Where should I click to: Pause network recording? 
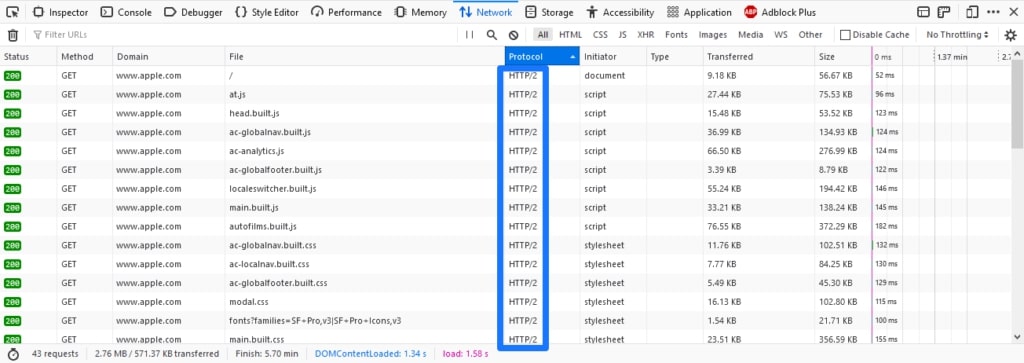point(470,35)
